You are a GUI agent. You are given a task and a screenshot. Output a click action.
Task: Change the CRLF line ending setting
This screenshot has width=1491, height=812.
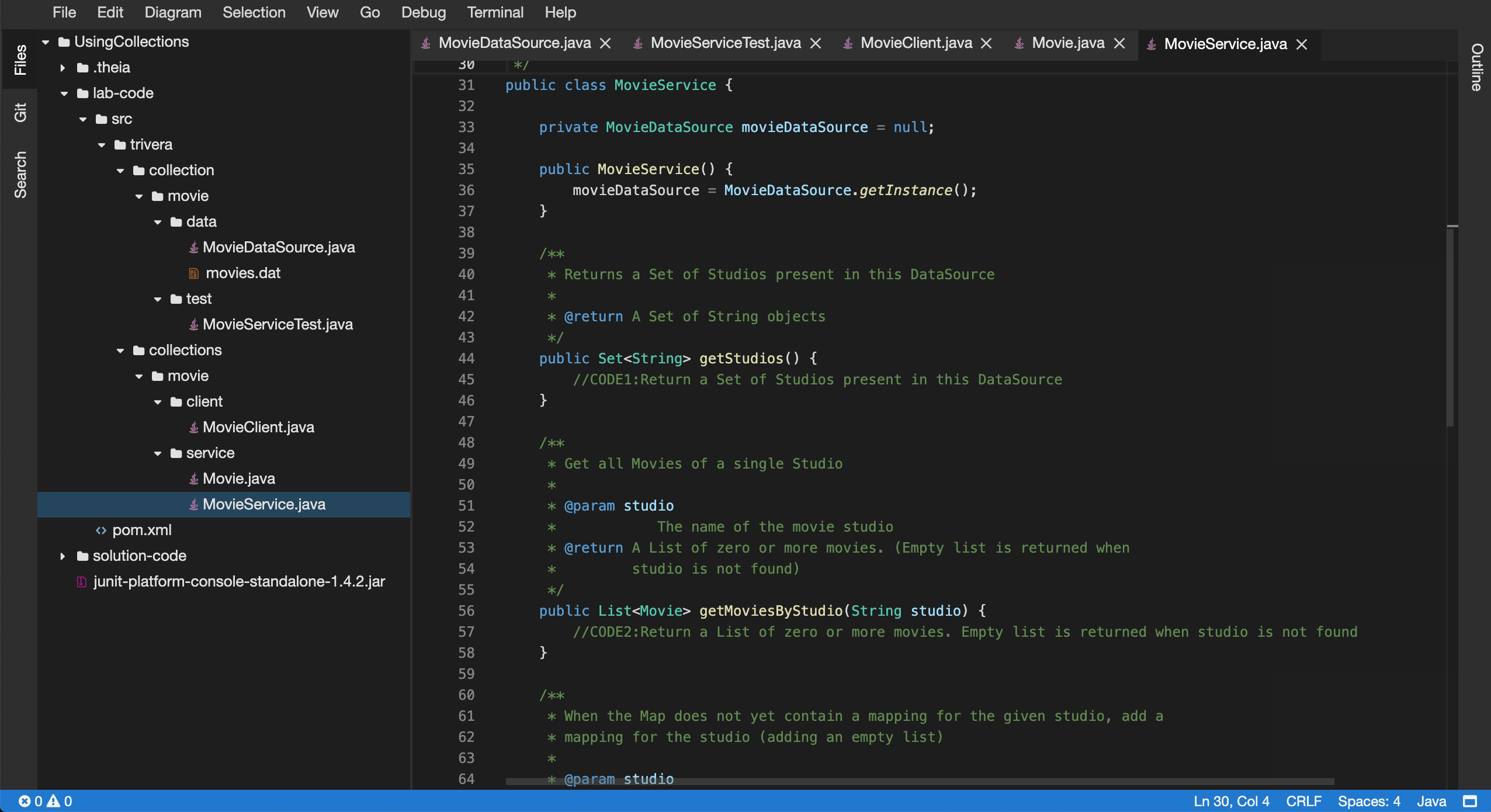click(x=1303, y=801)
